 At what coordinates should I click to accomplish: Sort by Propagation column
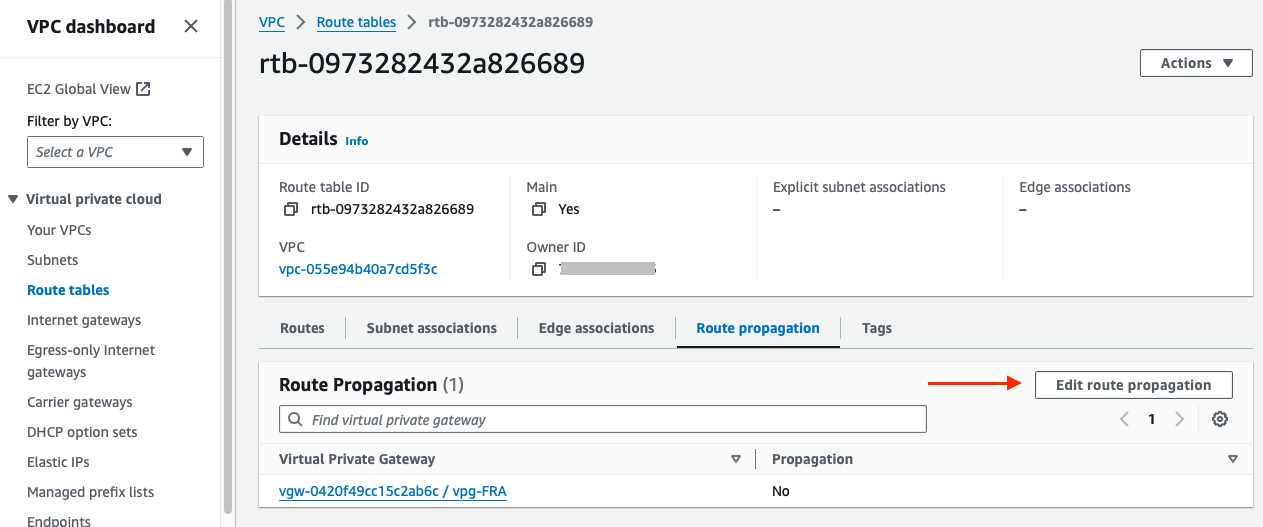pyautogui.click(x=1232, y=459)
